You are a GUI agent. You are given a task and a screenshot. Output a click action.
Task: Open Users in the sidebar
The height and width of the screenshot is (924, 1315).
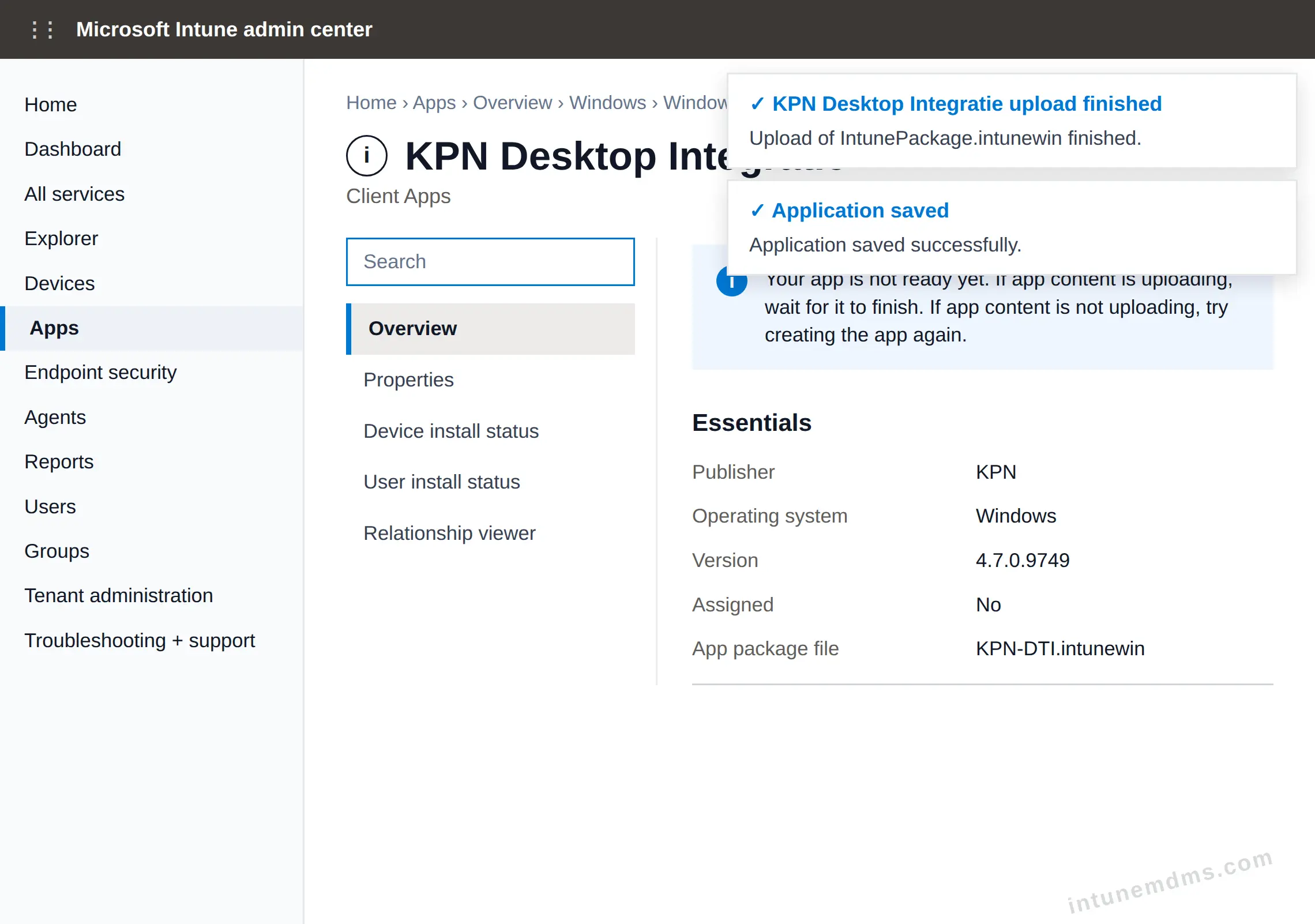coord(152,507)
